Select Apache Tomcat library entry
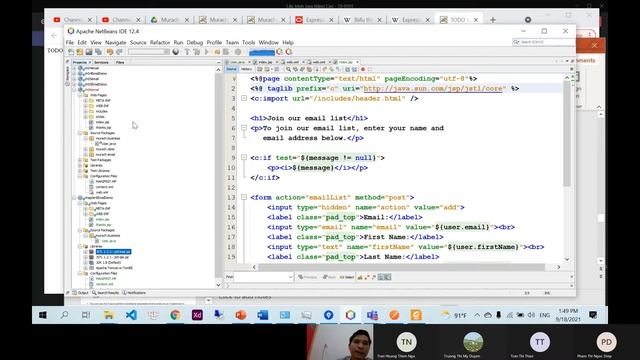 (114, 268)
